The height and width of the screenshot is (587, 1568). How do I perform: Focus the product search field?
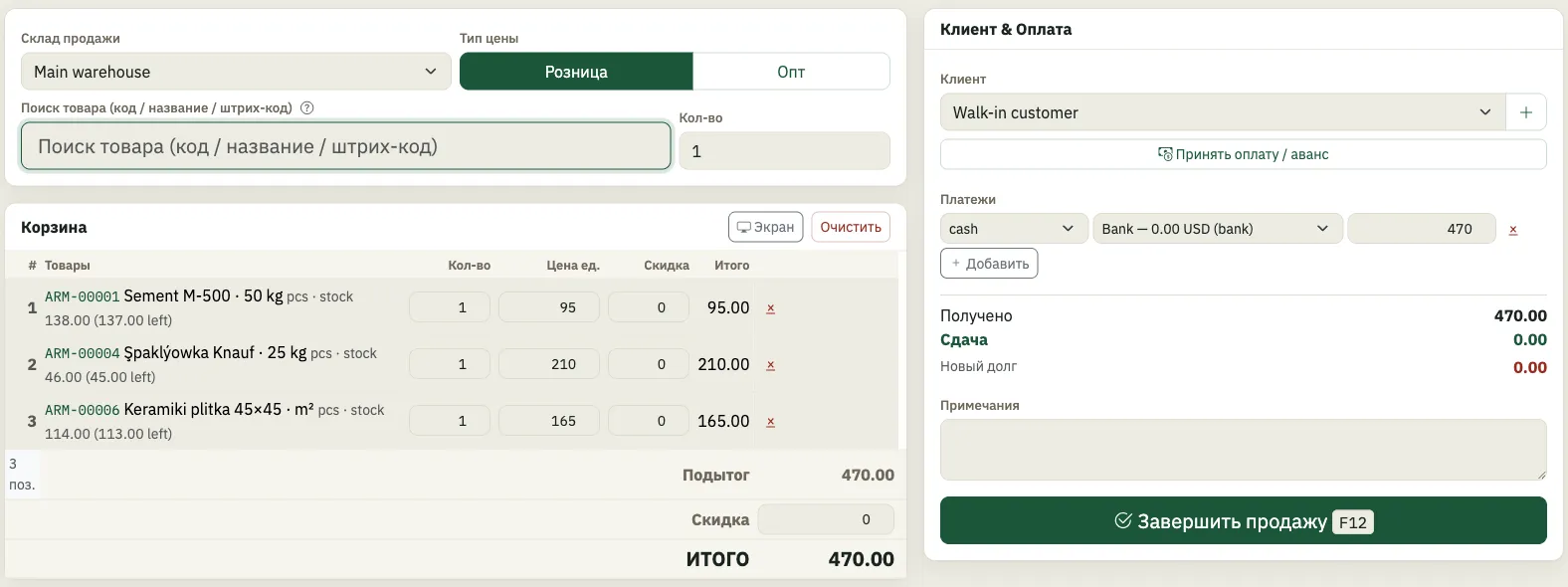coord(346,146)
